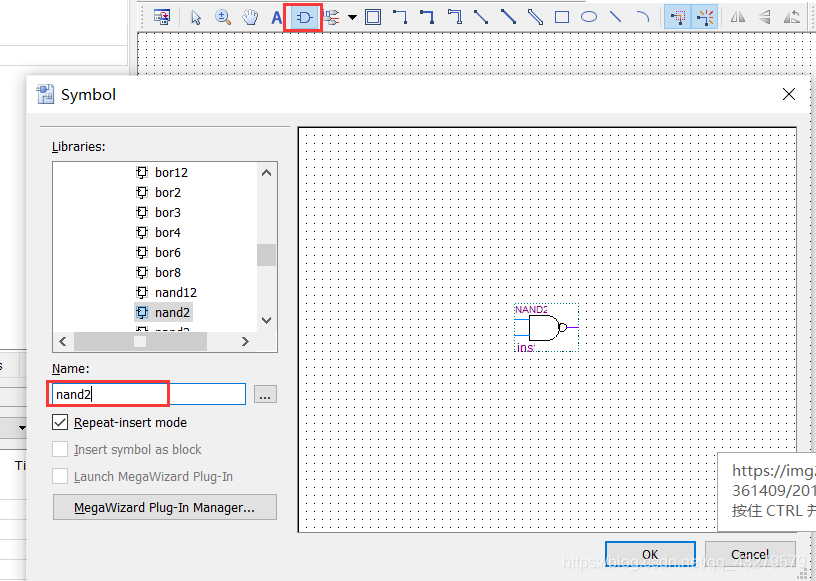Viewport: 816px width, 581px height.
Task: Select the Diagonal Conduit tool
Action: 535,17
